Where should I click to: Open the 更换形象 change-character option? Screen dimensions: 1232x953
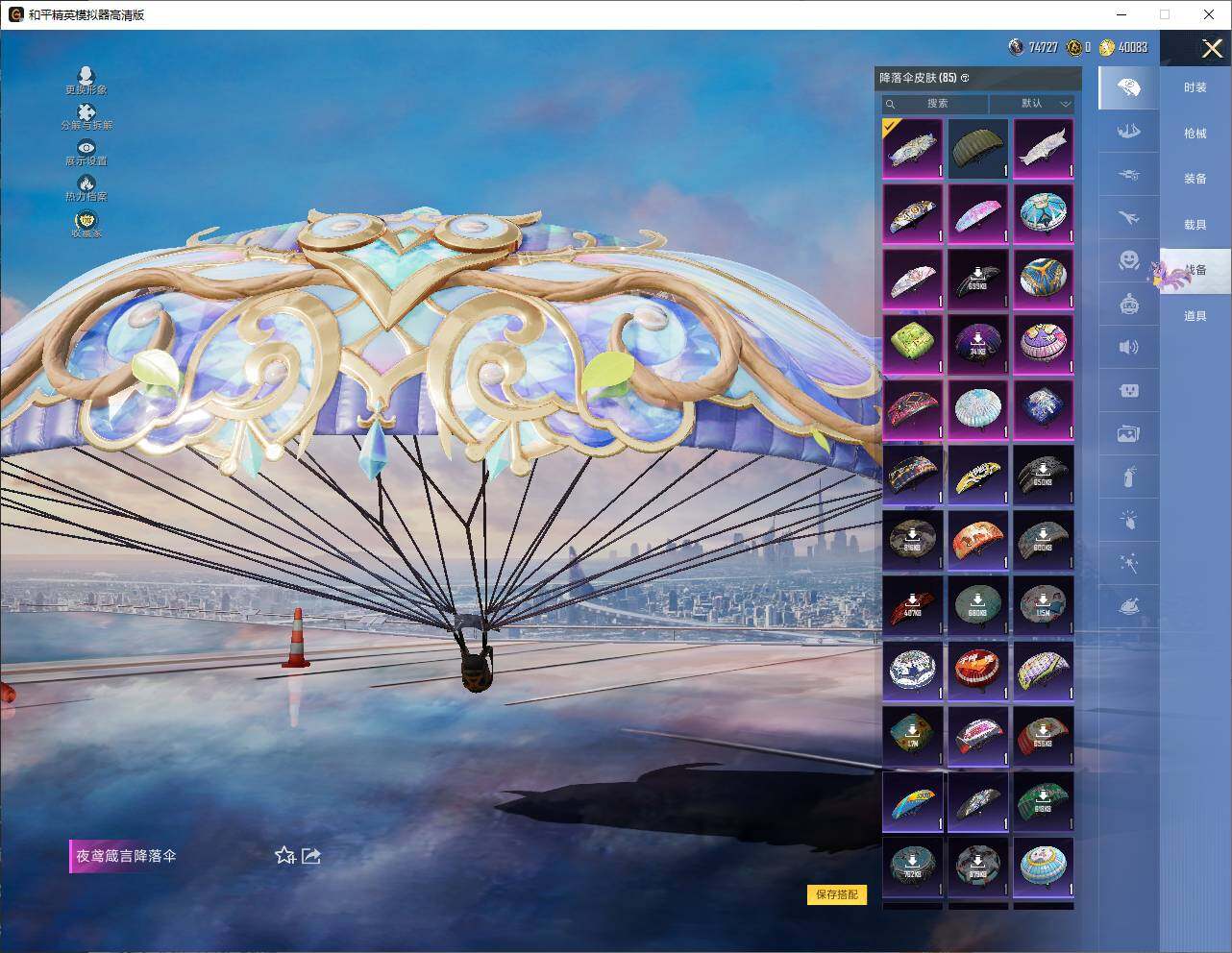[86, 80]
